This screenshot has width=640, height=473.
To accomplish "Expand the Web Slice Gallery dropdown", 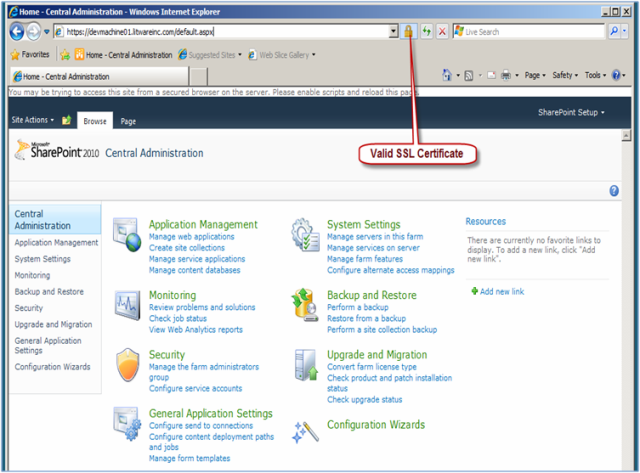I will [x=313, y=55].
